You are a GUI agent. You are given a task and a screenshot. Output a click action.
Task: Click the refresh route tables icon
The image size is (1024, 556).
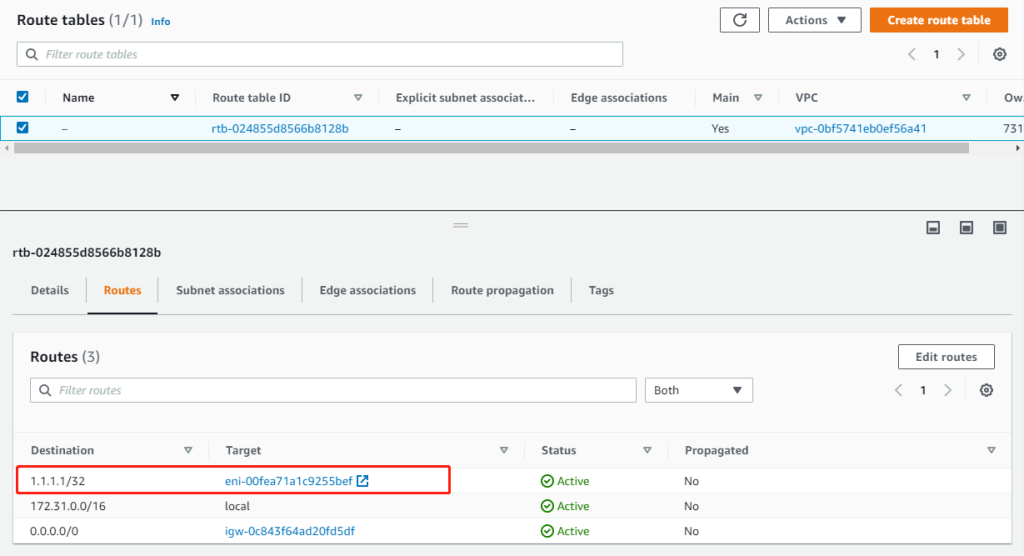[x=739, y=20]
